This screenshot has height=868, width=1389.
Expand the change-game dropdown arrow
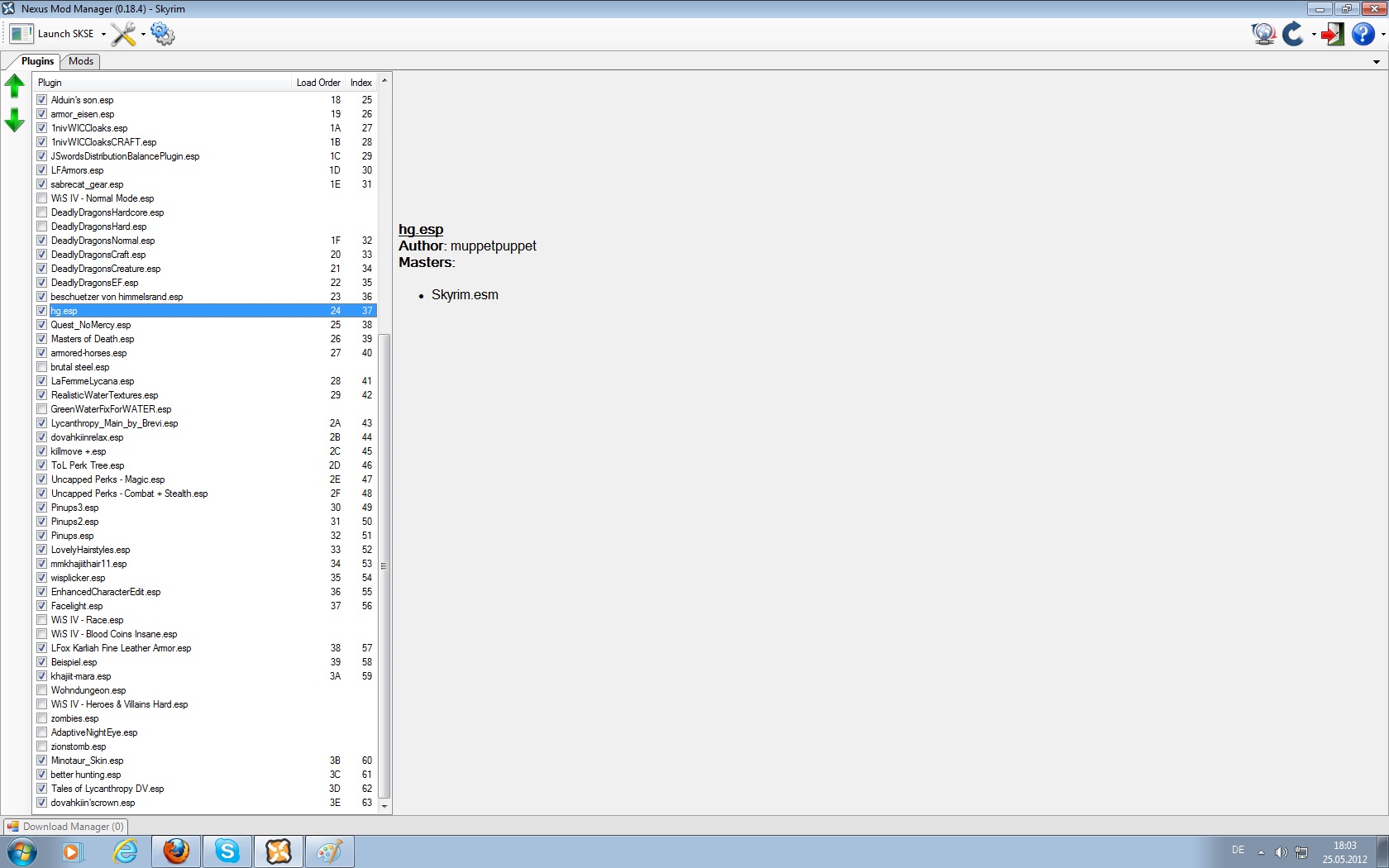coord(1313,35)
